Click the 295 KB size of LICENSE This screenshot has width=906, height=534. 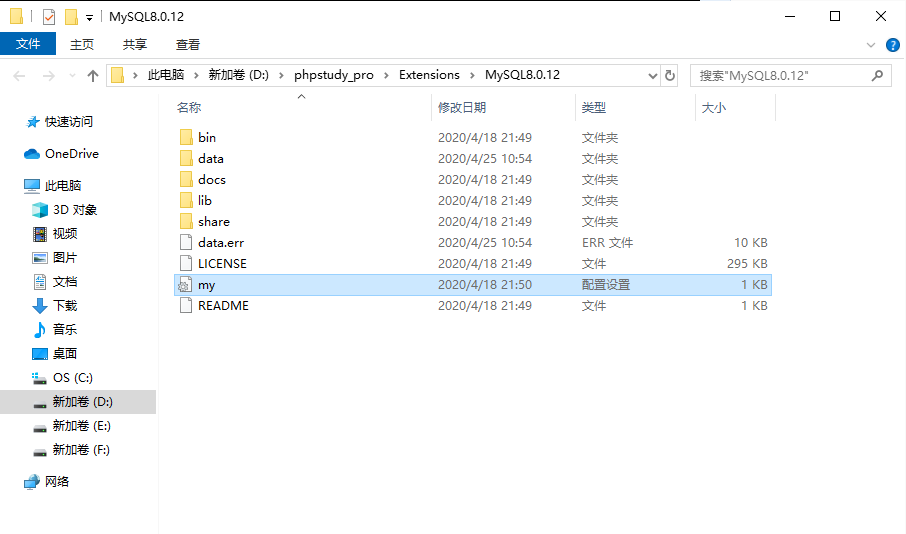(747, 264)
